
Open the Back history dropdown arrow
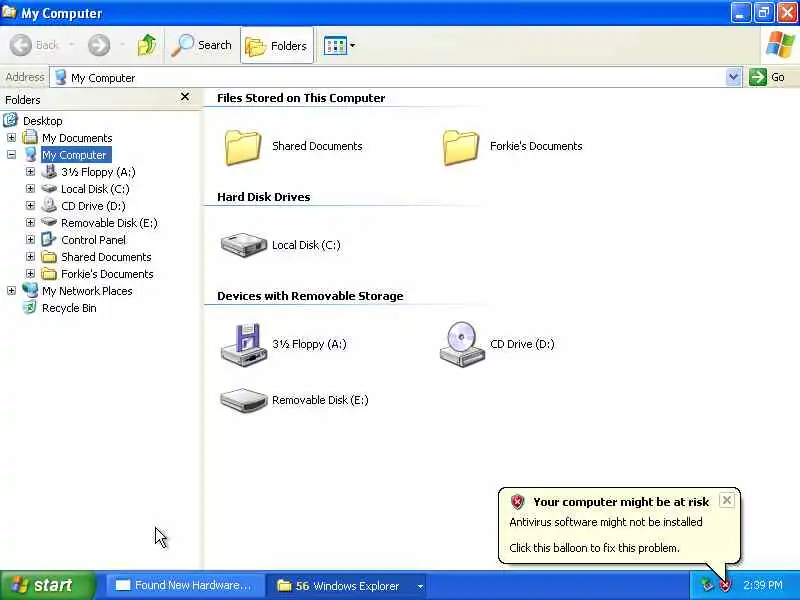(71, 45)
